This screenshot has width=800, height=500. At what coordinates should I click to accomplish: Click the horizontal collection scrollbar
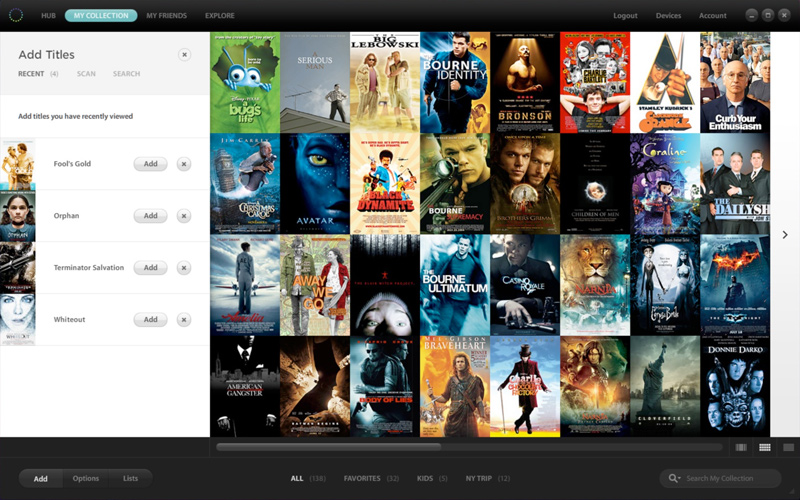[330, 447]
